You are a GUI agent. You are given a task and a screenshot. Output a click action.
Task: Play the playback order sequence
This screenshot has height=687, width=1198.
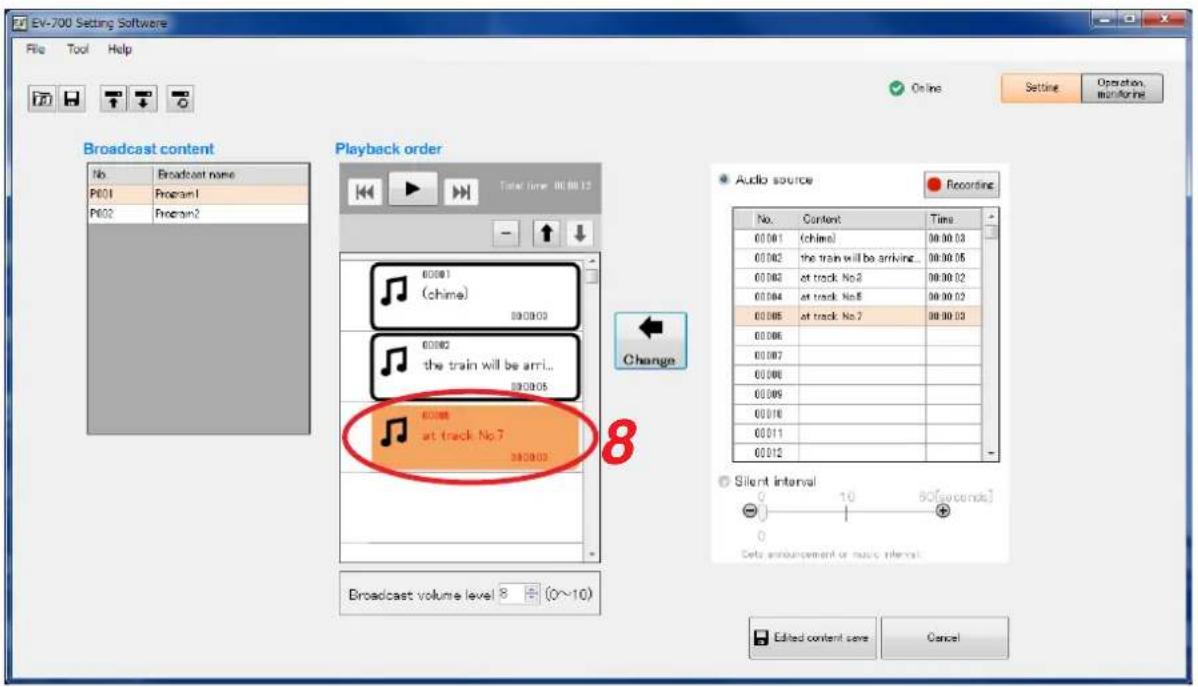pos(412,188)
